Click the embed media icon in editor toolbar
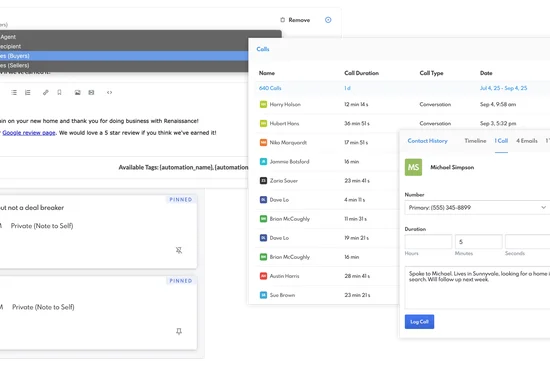Image resolution: width=550 pixels, height=366 pixels. (91, 93)
